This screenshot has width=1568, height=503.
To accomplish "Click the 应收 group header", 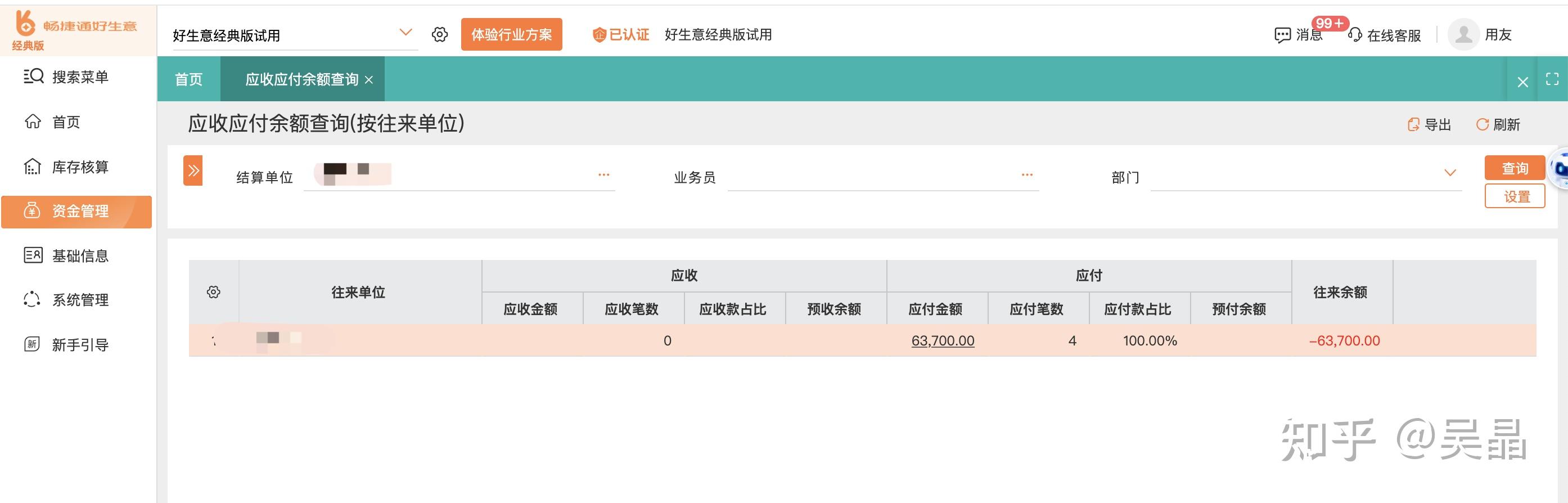I will (684, 276).
